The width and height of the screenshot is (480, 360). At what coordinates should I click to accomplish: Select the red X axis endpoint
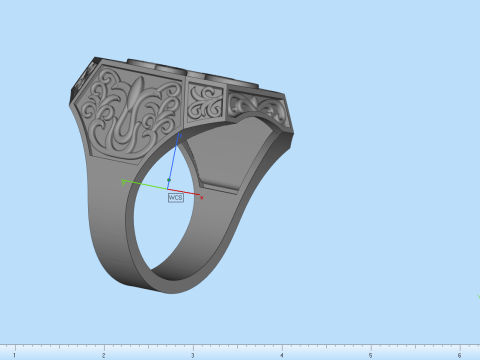[x=201, y=198]
